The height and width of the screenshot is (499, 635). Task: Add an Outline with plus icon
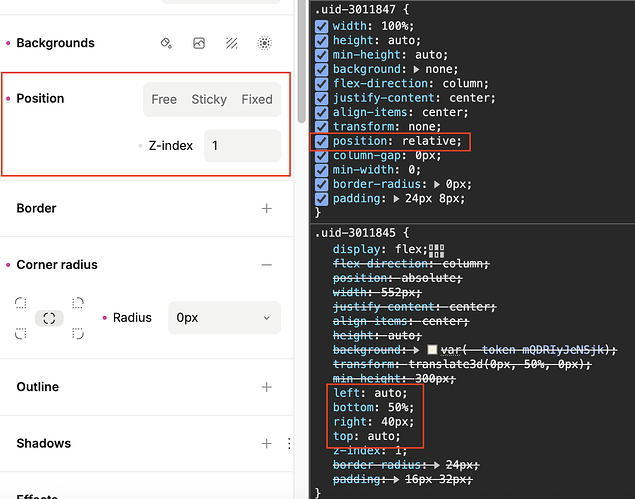[x=266, y=387]
